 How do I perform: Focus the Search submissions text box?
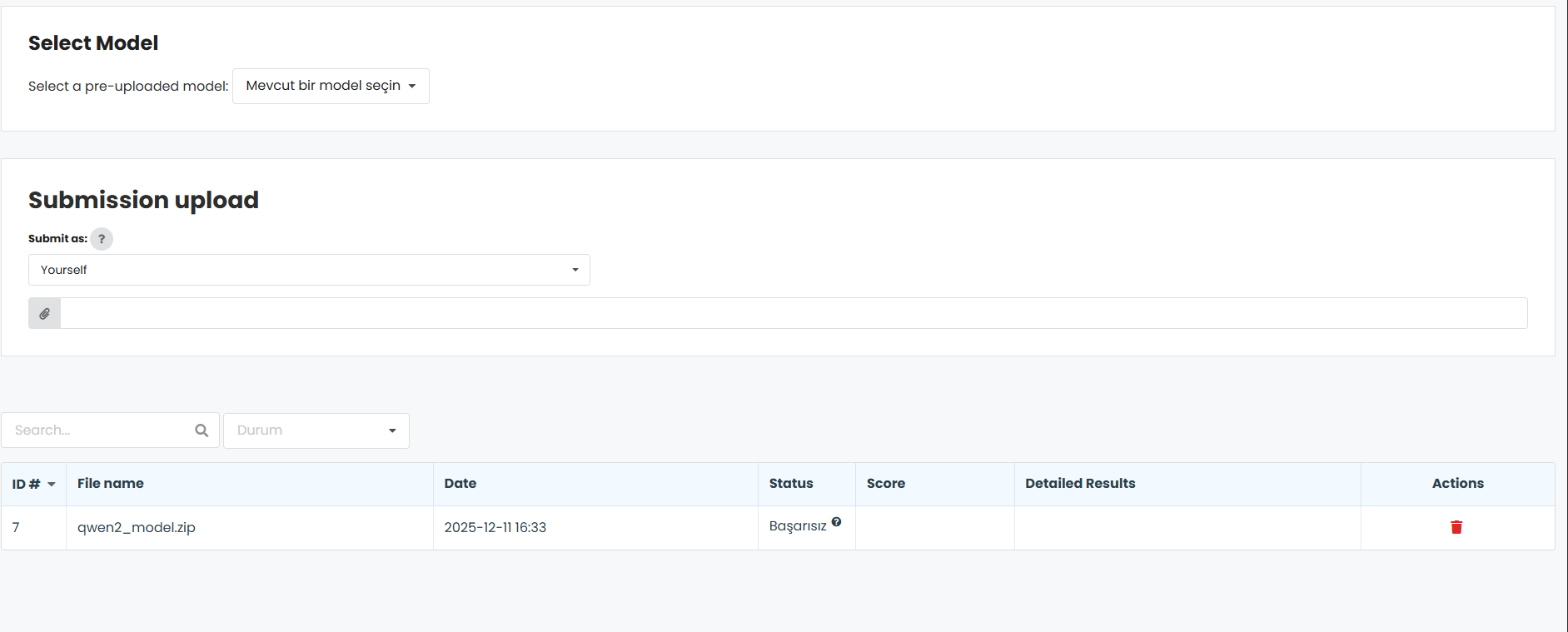98,430
